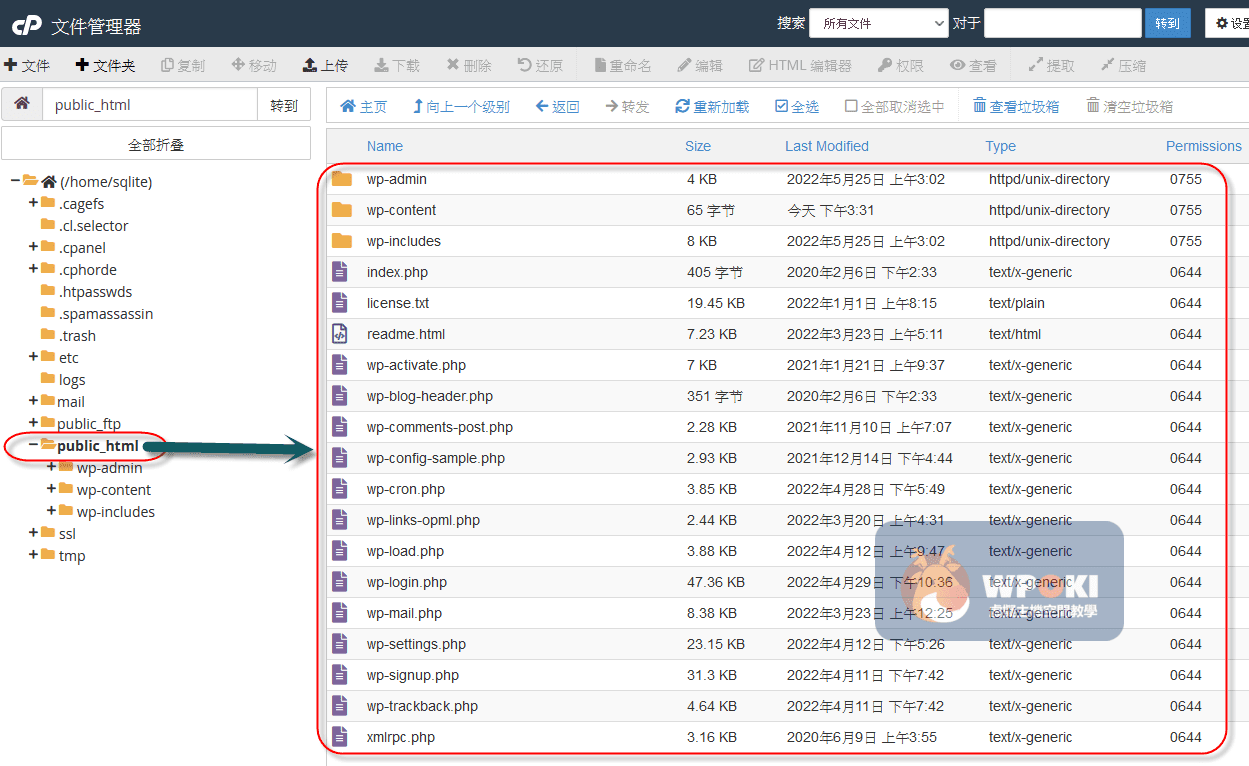Viewport: 1249px width, 766px height.
Task: Click the 重新加载 reload button
Action: click(712, 106)
